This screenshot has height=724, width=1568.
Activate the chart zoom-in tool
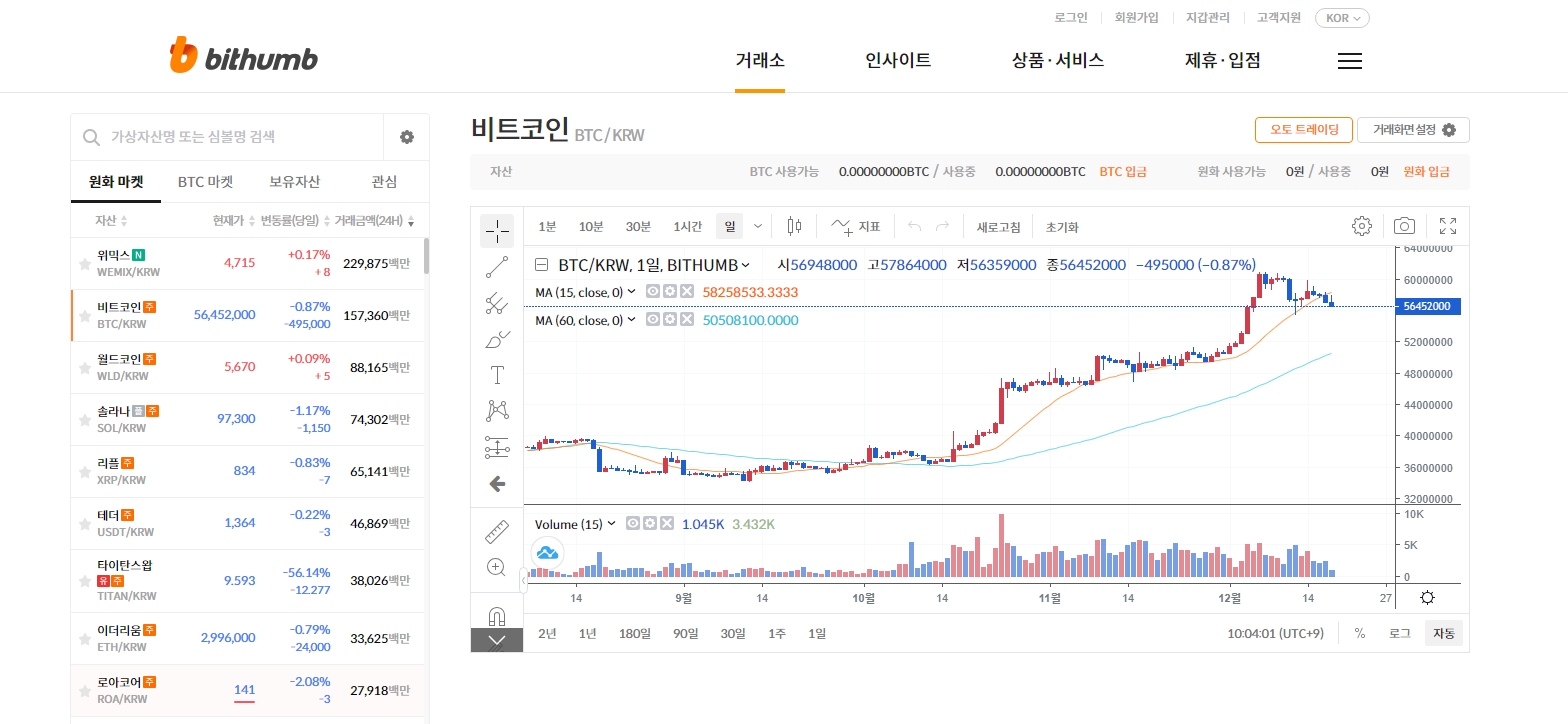496,567
